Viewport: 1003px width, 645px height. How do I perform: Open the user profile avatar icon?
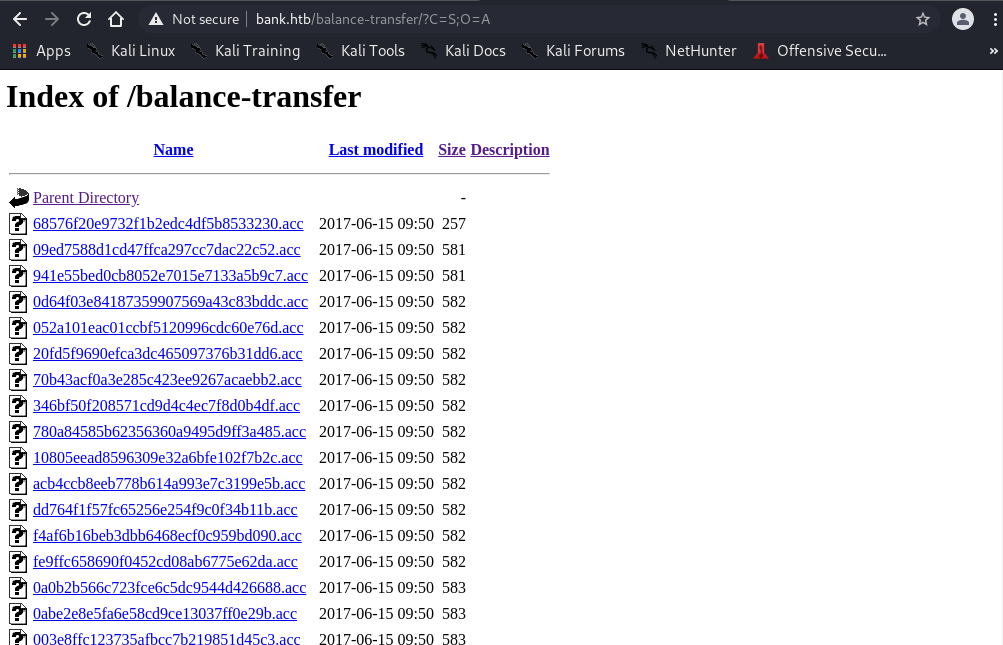[x=962, y=19]
